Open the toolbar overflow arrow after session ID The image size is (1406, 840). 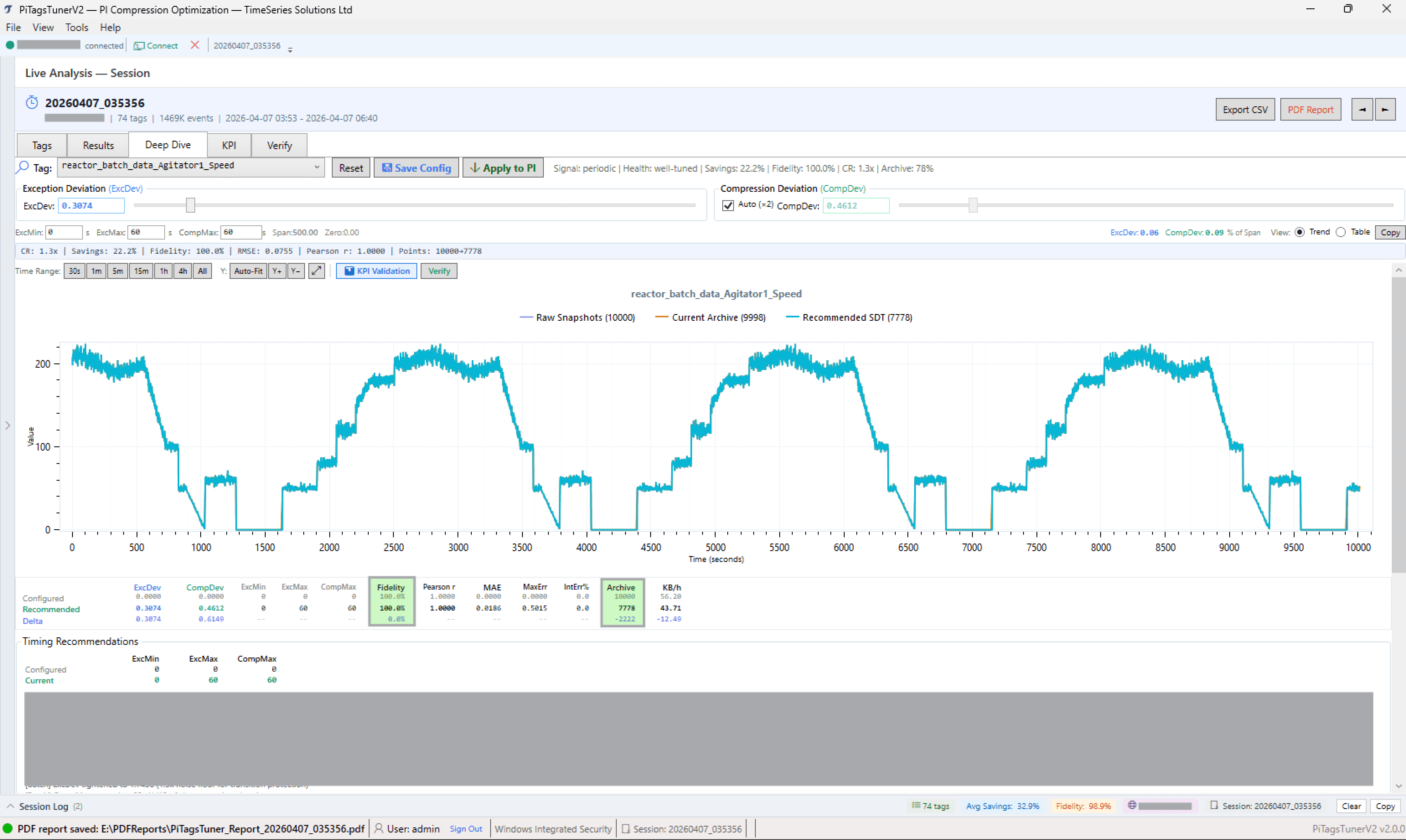290,50
